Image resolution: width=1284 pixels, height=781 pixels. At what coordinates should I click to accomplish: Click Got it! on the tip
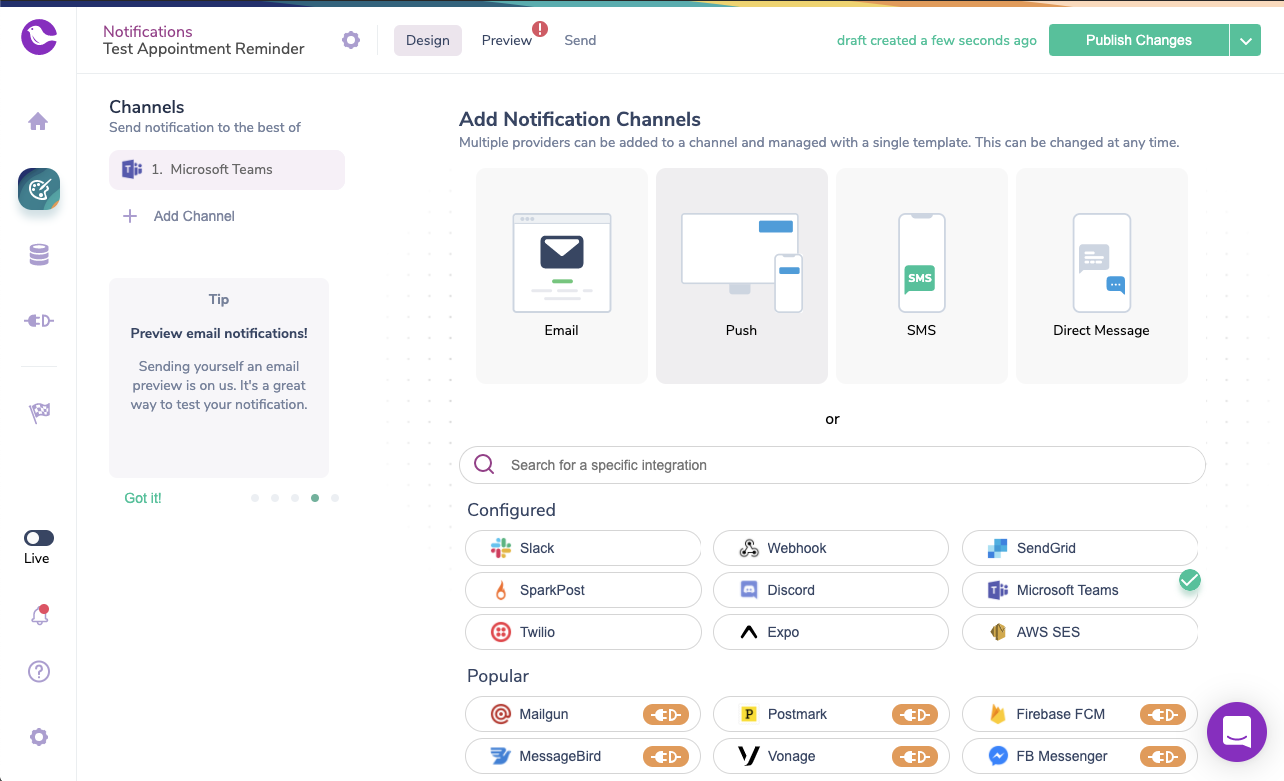click(143, 498)
